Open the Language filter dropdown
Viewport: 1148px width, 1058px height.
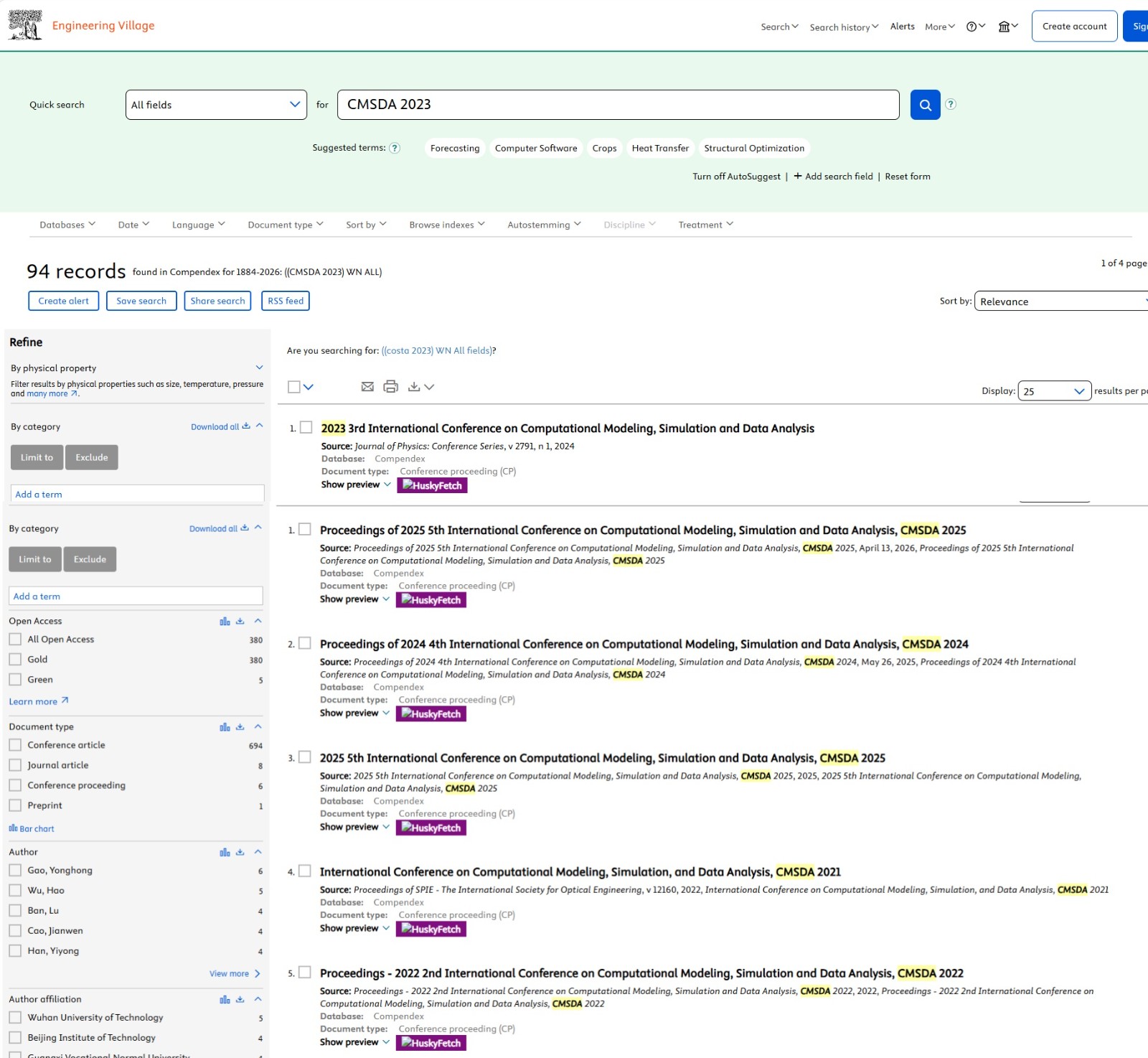click(x=199, y=225)
